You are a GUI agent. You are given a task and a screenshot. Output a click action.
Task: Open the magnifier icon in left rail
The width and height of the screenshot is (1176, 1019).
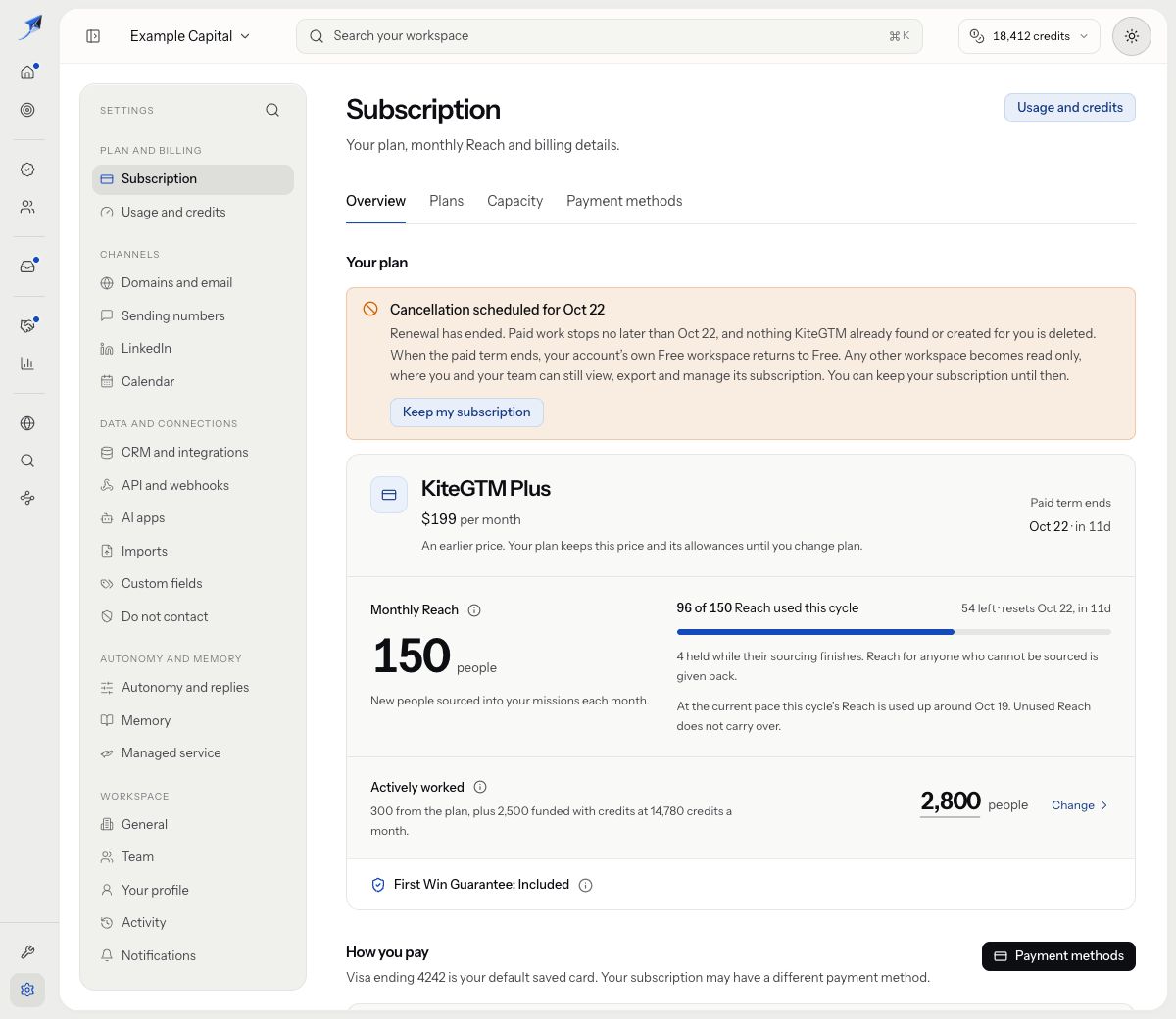tap(27, 461)
